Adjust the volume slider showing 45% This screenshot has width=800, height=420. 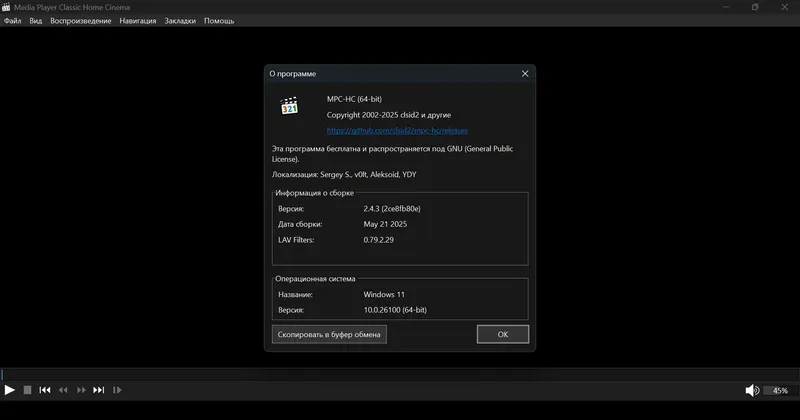(x=780, y=390)
